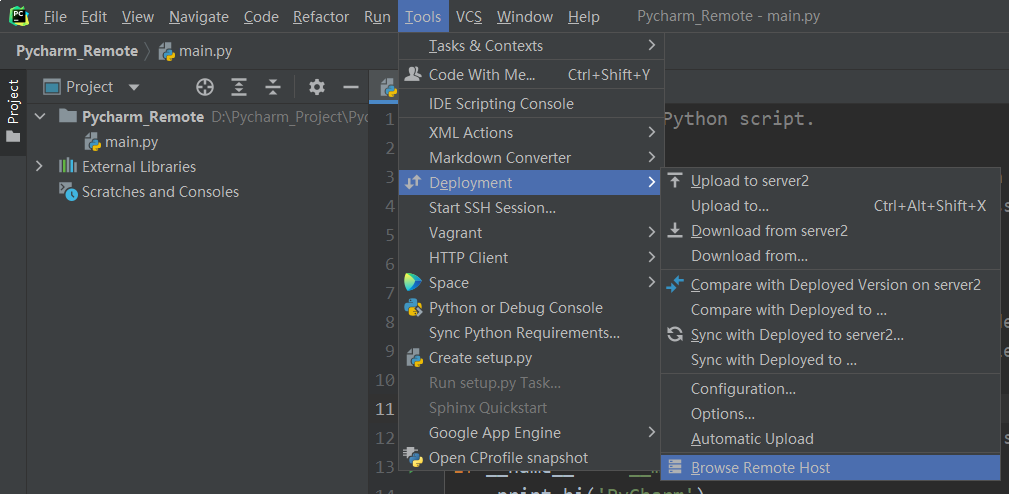
Task: Choose Start SSH Session...
Action: click(x=531, y=208)
